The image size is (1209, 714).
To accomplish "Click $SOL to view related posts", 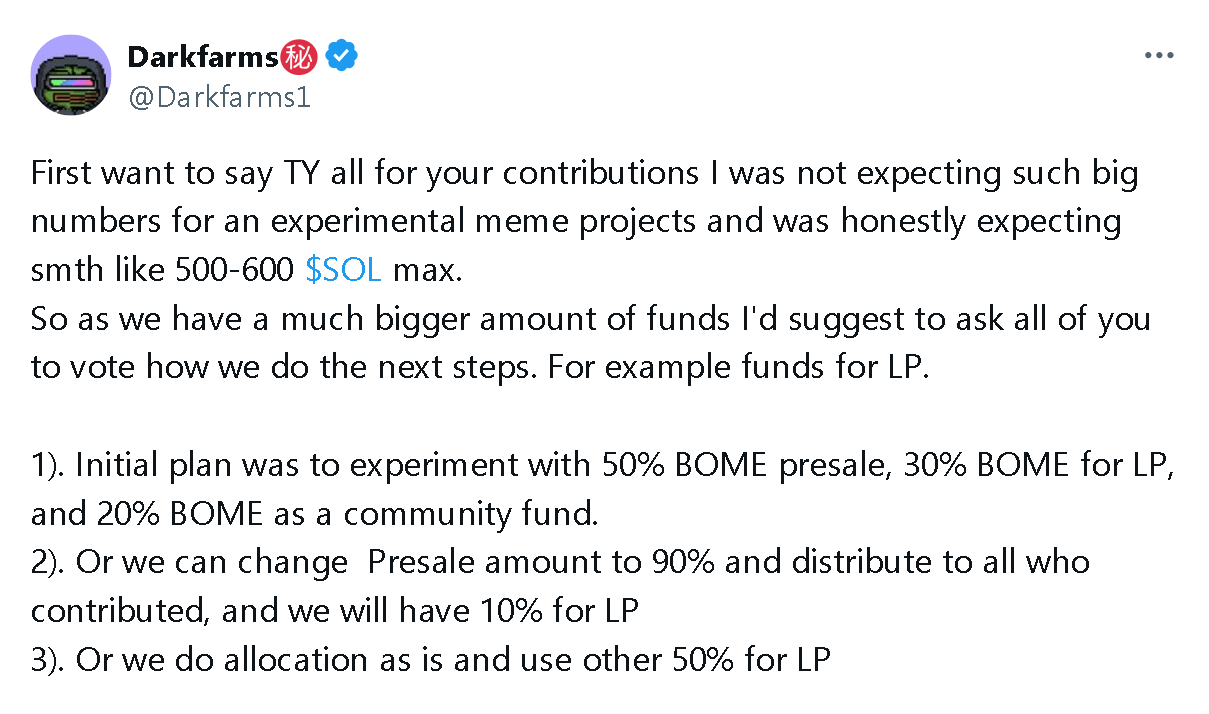I will coord(343,269).
